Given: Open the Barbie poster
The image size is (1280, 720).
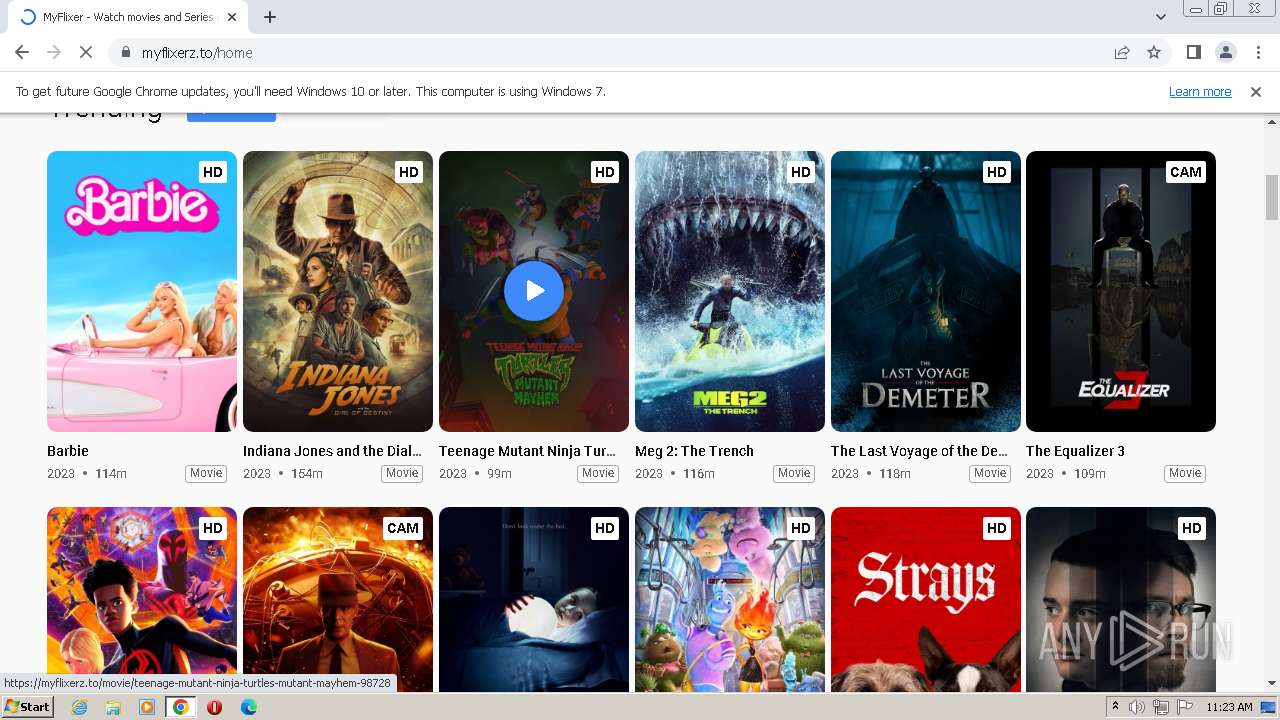Looking at the screenshot, I should click(x=142, y=291).
